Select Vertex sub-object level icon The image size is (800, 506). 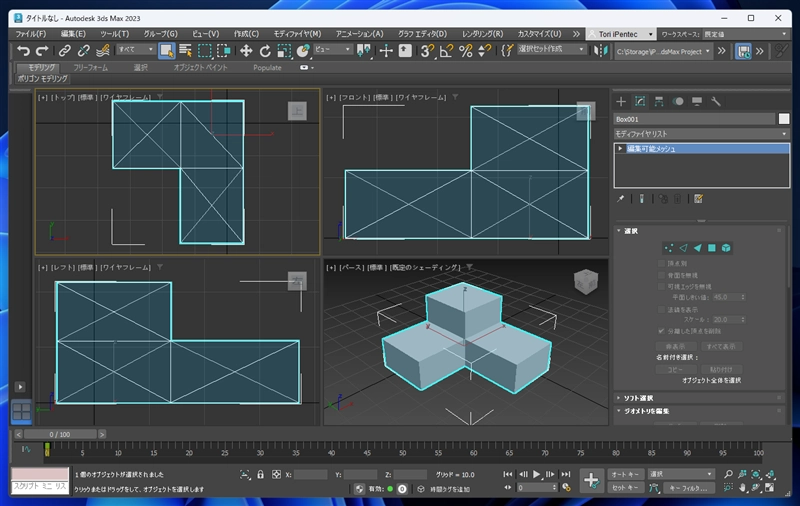click(668, 247)
